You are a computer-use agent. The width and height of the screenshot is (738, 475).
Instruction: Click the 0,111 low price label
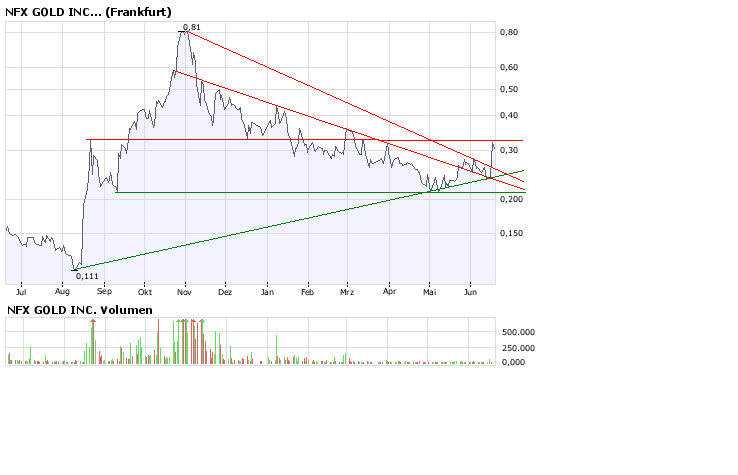click(86, 275)
